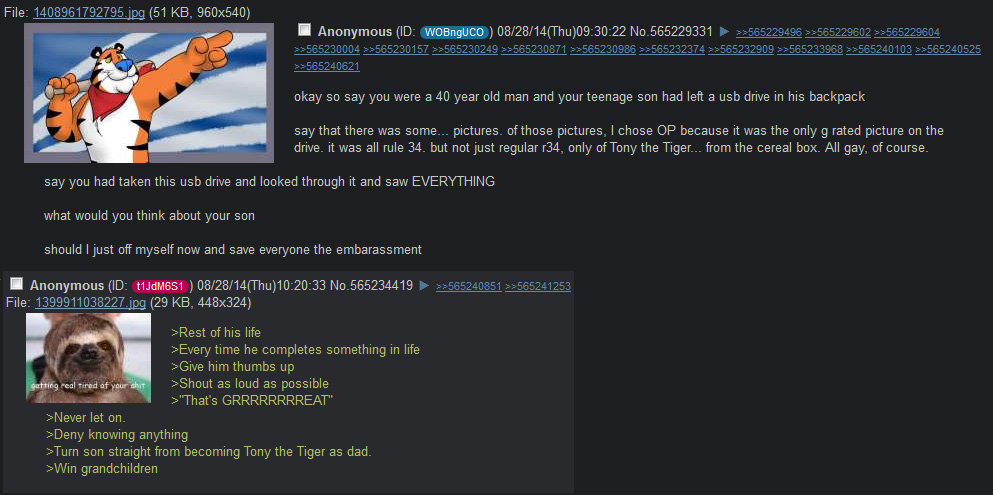Click poster ID badge WOBngUCO
The height and width of the screenshot is (495, 993).
[x=455, y=32]
